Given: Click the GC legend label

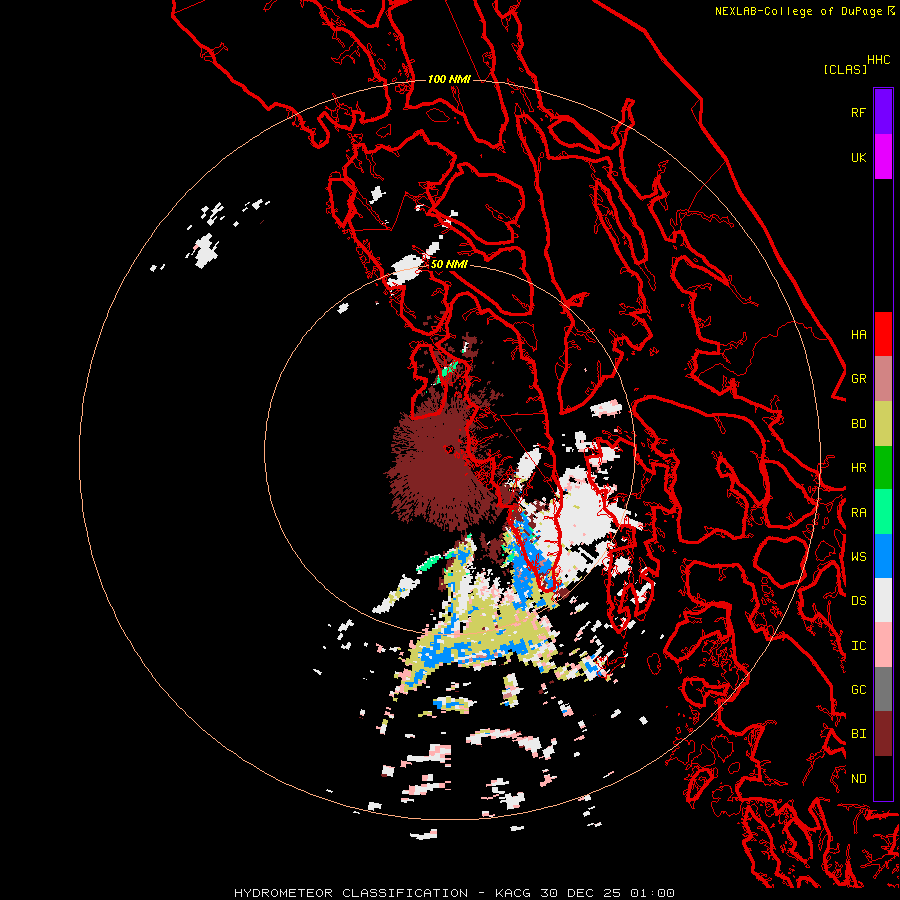Looking at the screenshot, I should tap(858, 690).
